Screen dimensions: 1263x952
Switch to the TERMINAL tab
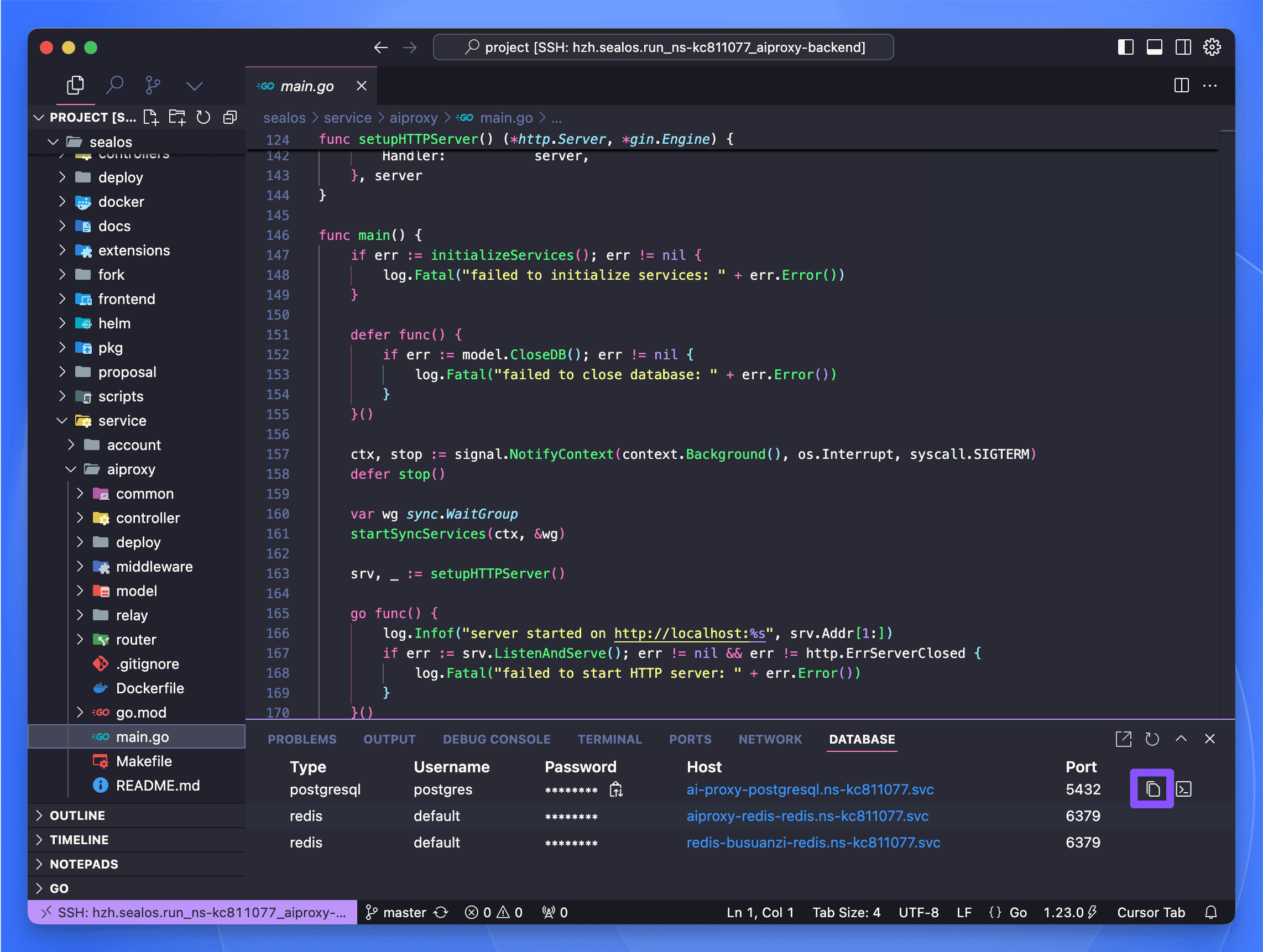609,739
